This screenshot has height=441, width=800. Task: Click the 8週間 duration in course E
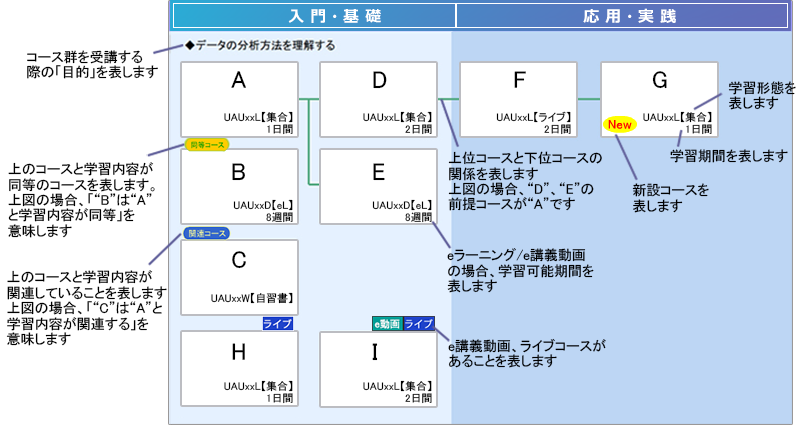[x=418, y=217]
